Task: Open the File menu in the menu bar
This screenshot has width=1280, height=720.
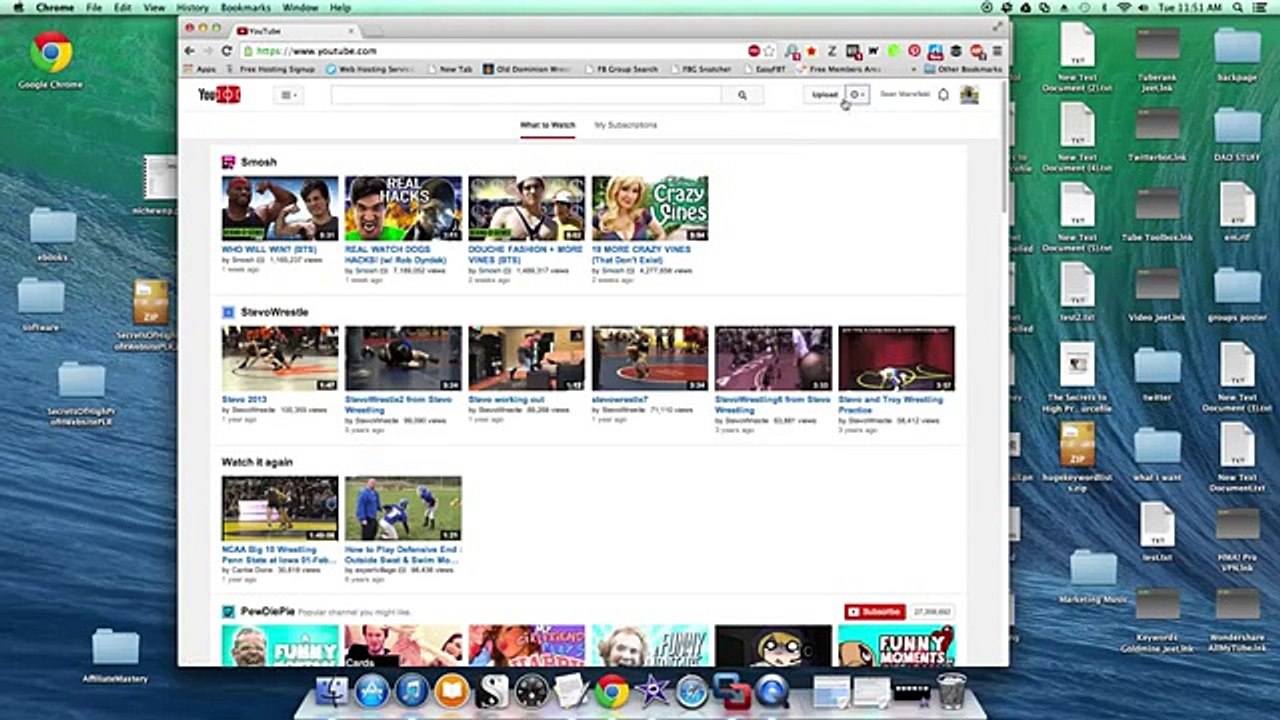Action: tap(94, 8)
